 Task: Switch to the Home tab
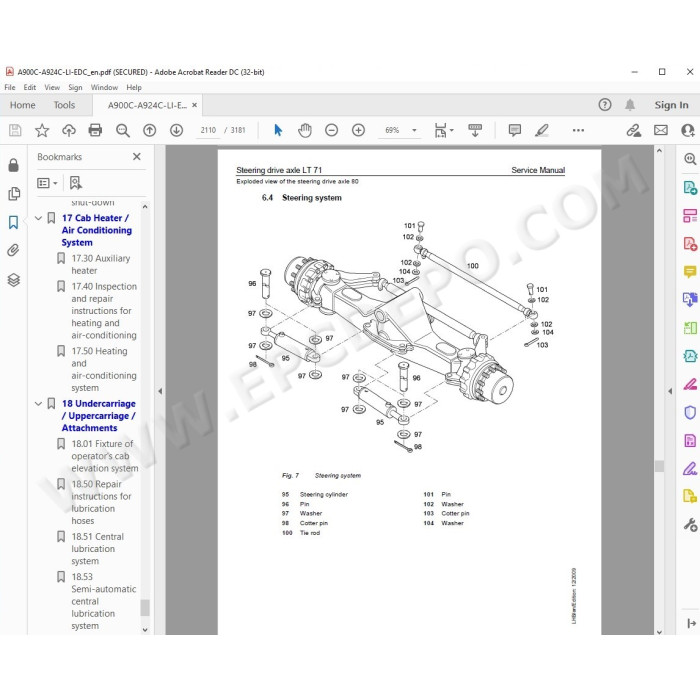coord(23,105)
